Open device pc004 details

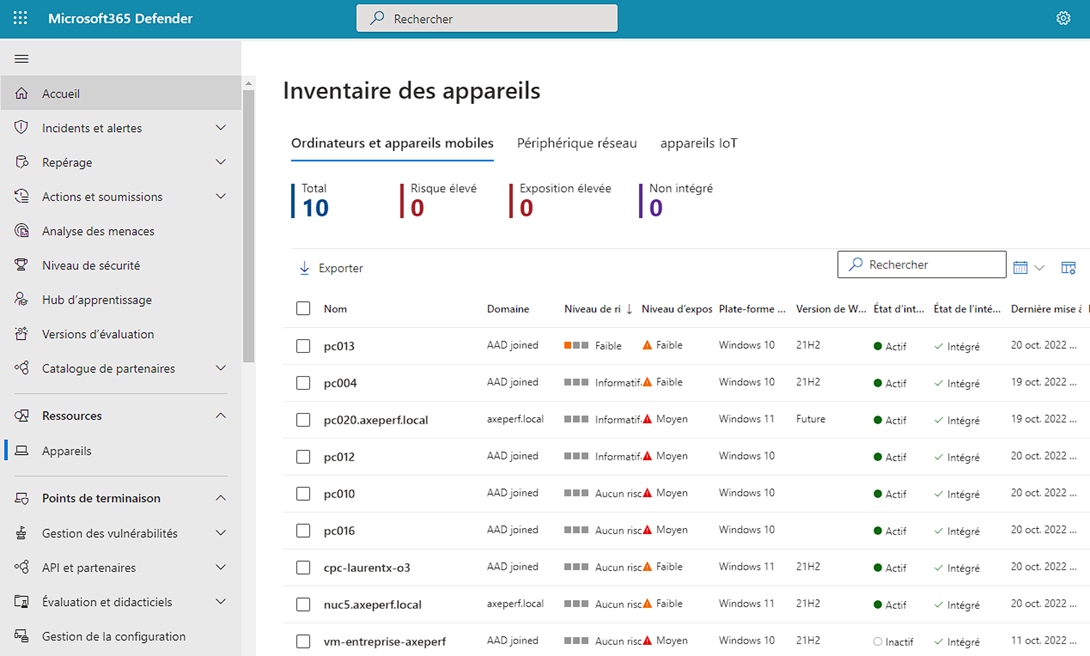pos(340,383)
